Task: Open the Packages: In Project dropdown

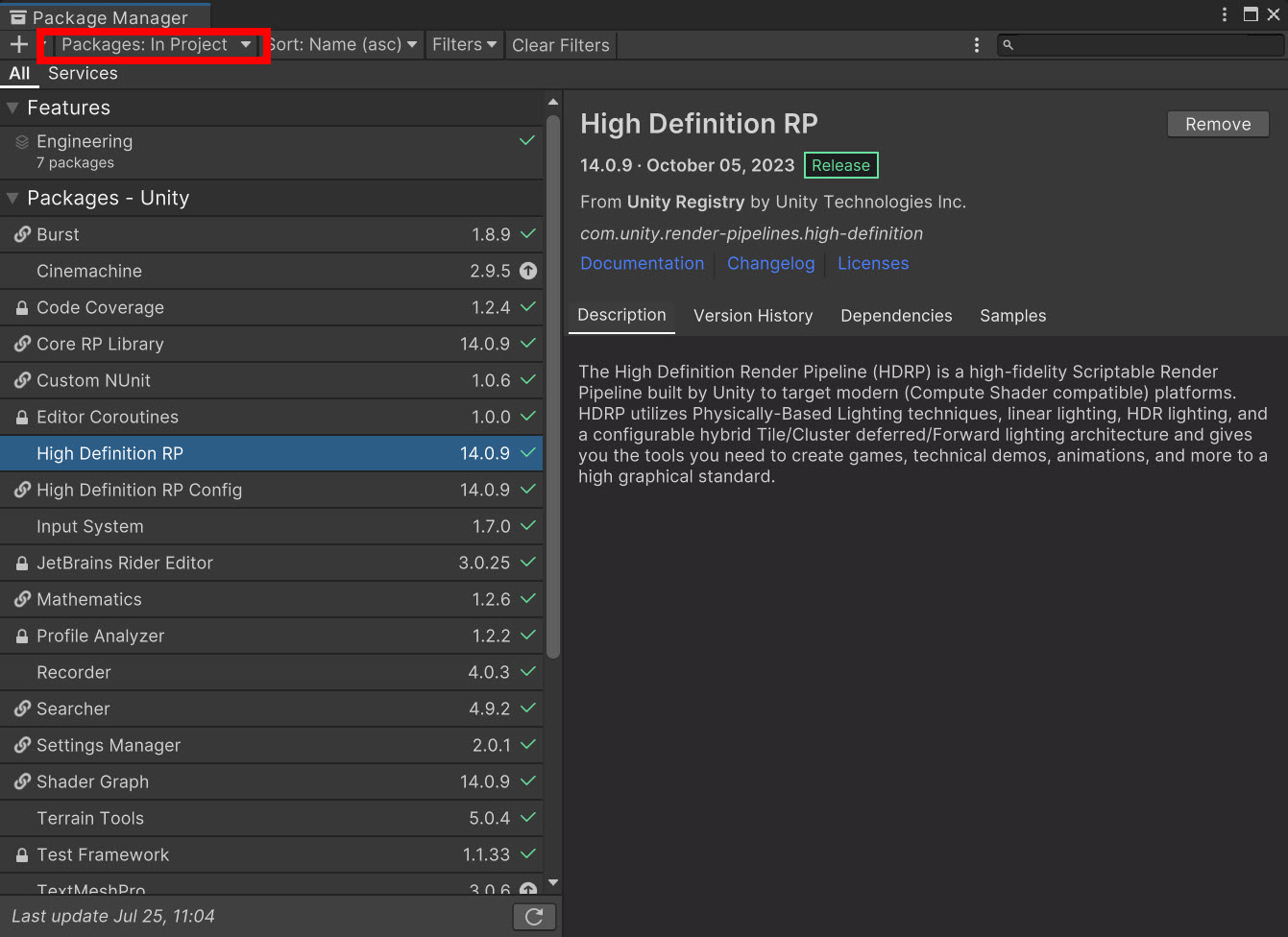Action: [155, 45]
